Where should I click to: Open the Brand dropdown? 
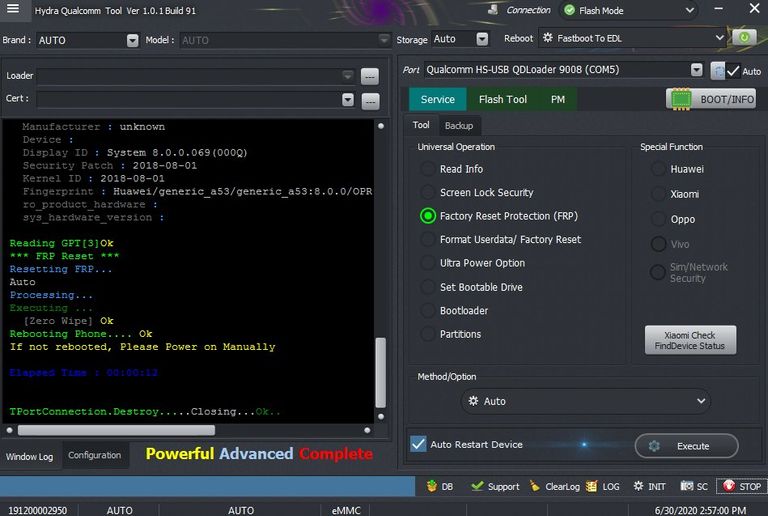pyautogui.click(x=132, y=40)
